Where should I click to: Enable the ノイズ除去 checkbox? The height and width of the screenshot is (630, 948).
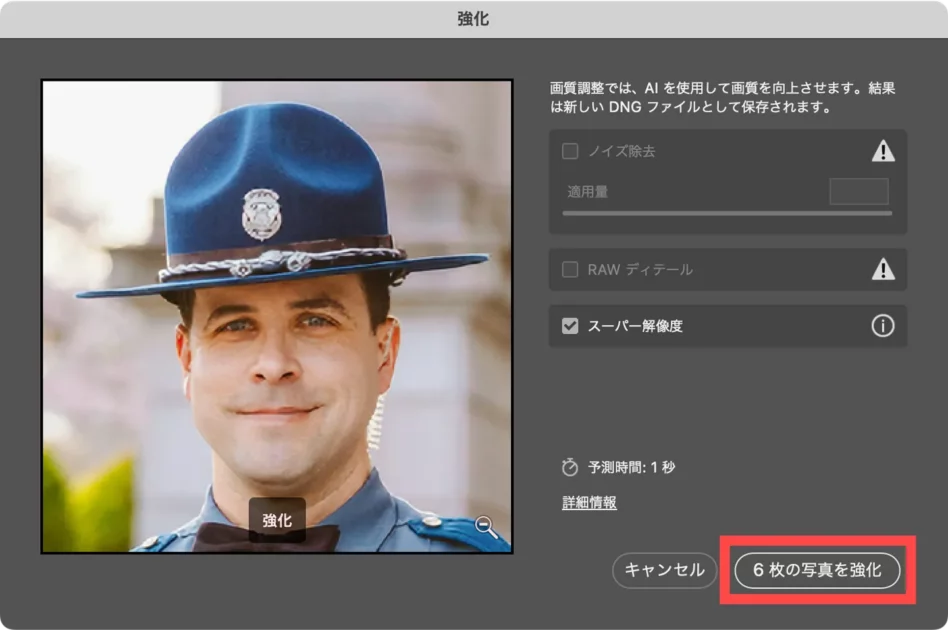tap(570, 151)
